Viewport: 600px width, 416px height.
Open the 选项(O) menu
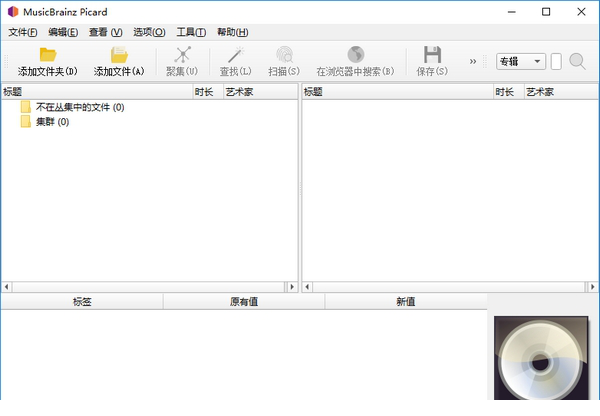pyautogui.click(x=149, y=32)
